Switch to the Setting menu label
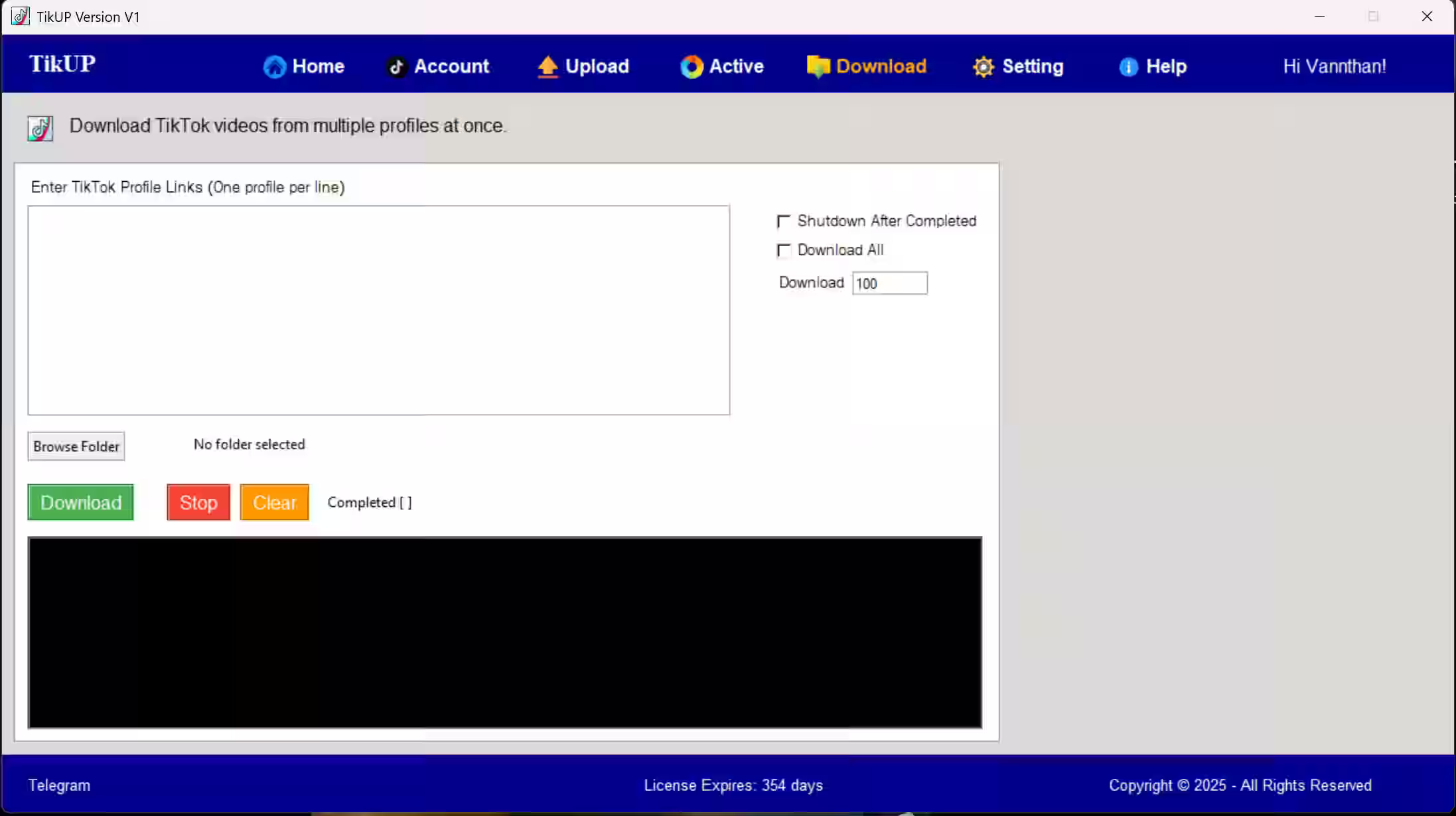 coord(1033,66)
